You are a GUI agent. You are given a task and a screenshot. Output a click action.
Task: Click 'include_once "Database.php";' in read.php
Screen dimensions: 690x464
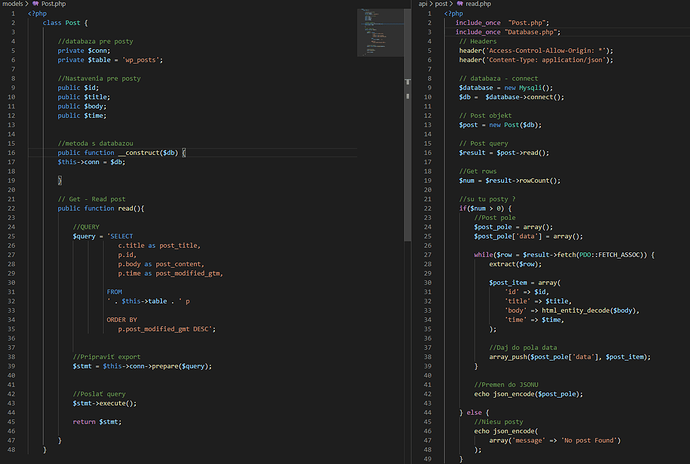click(508, 32)
